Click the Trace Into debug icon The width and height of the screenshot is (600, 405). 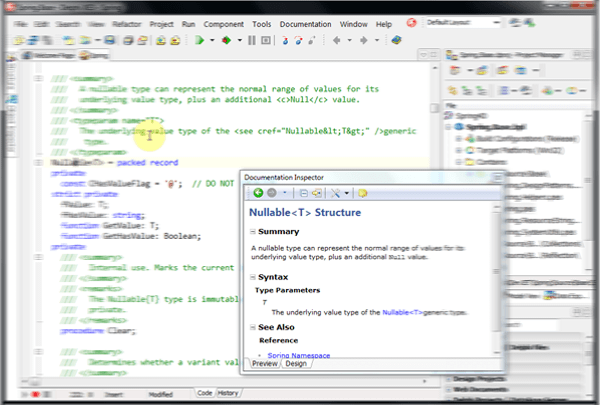285,40
